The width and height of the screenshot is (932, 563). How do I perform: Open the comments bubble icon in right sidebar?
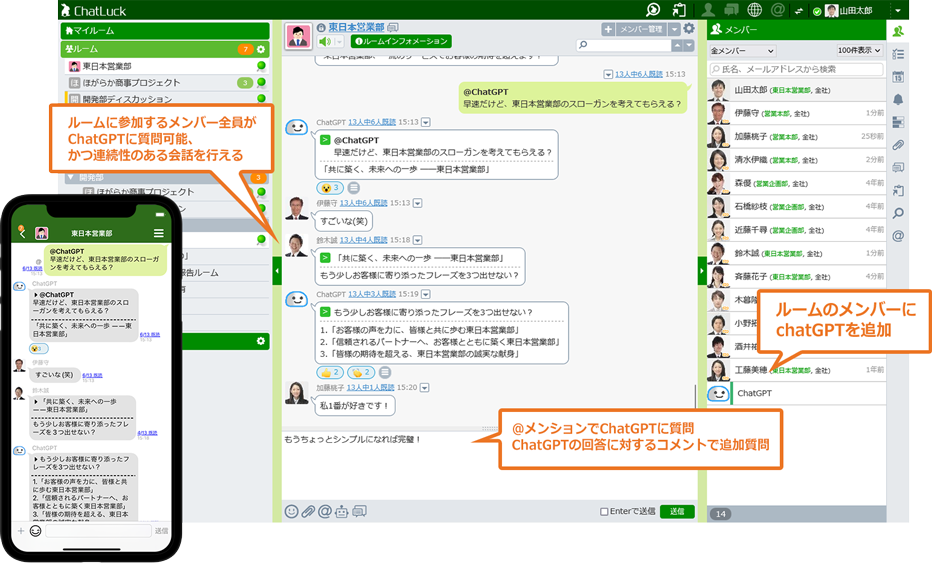click(x=898, y=167)
